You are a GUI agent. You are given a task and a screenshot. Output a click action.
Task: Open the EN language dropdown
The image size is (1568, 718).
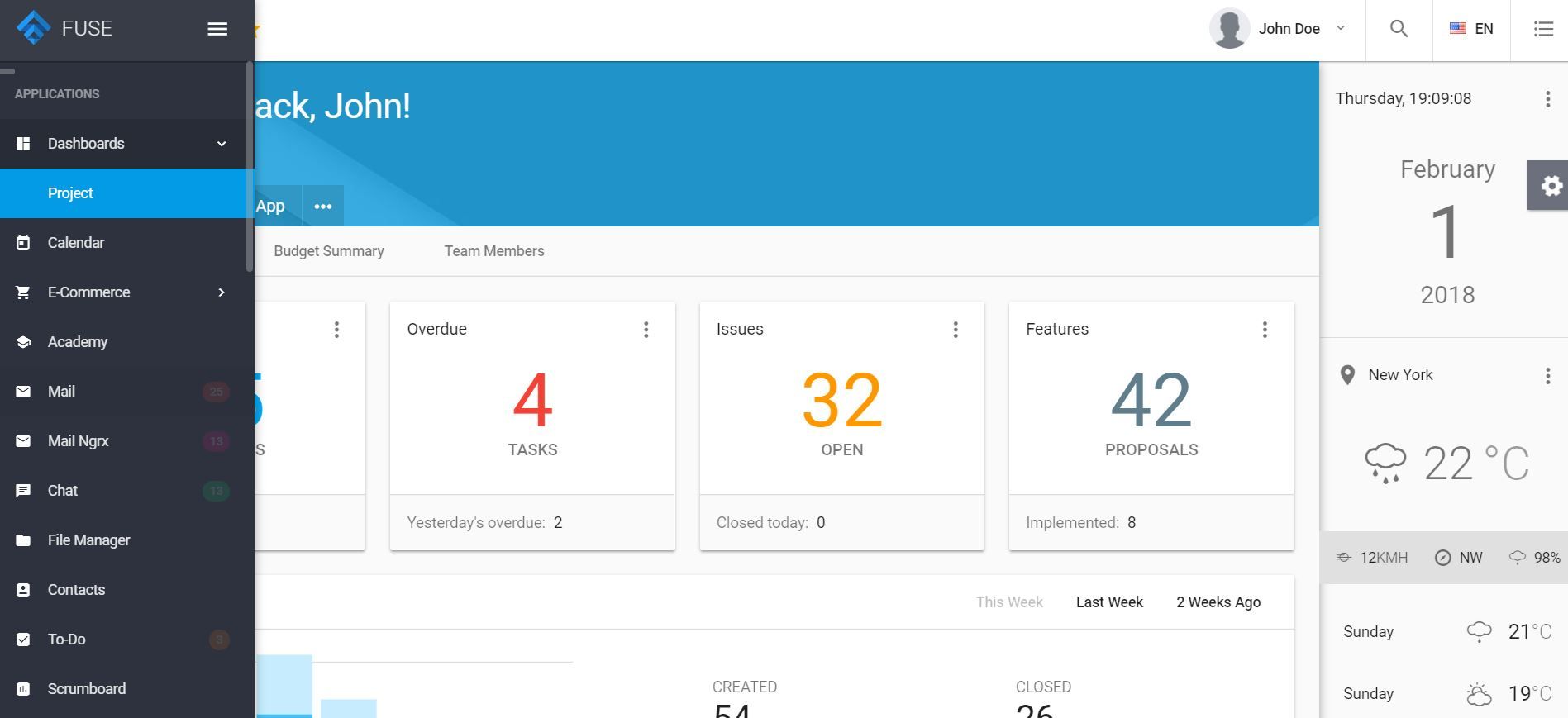click(1471, 29)
